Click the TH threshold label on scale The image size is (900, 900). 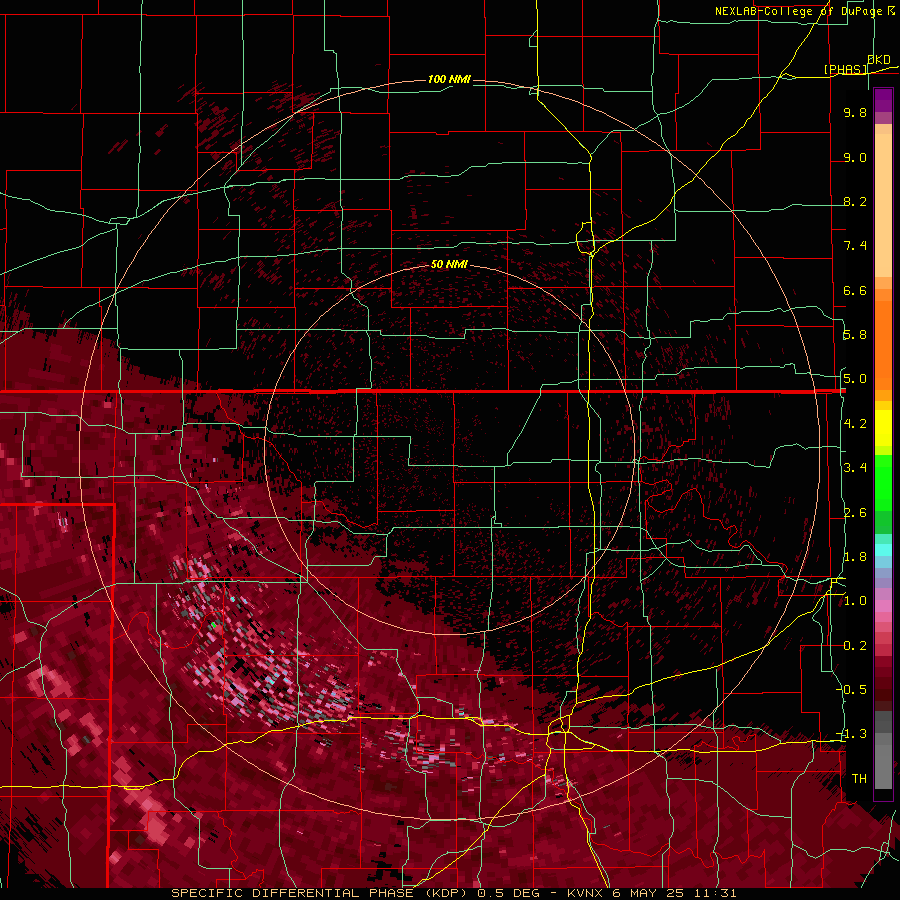tap(859, 779)
